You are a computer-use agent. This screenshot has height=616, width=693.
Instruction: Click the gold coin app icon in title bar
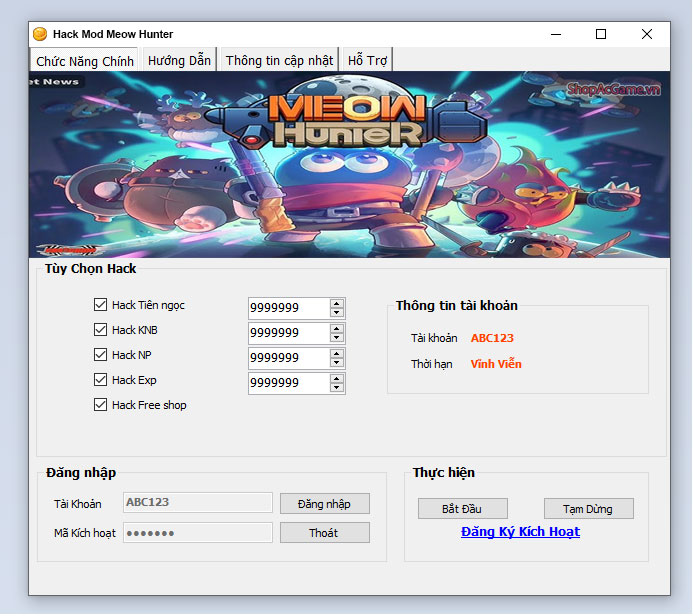pos(40,34)
